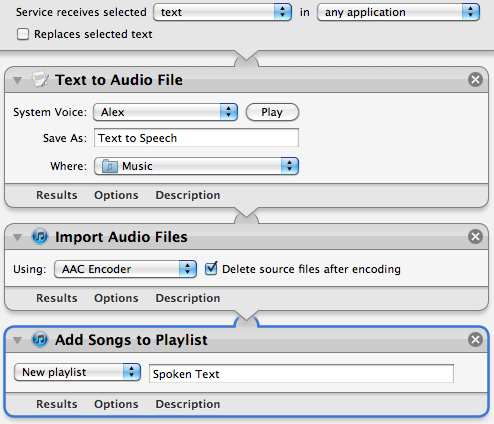This screenshot has width=494, height=424.
Task: Open the Service receives selected text dropdown
Action: pos(222,12)
